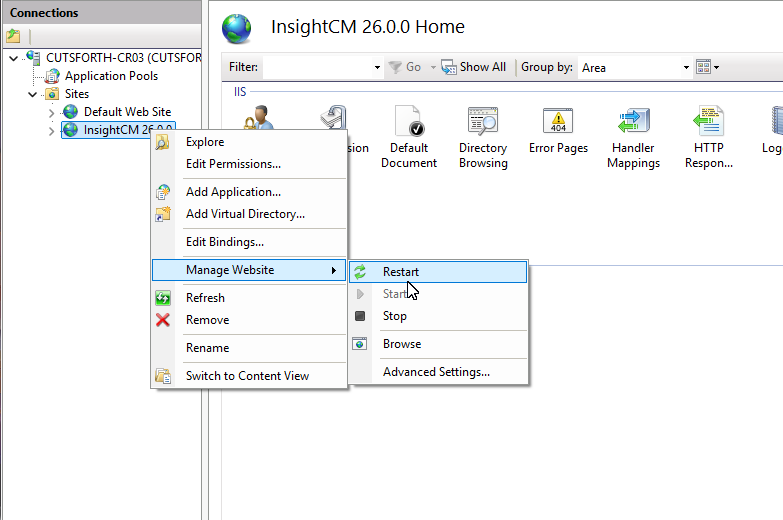Click the green Restart arrows icon
This screenshot has height=520, width=783.
[x=360, y=272]
